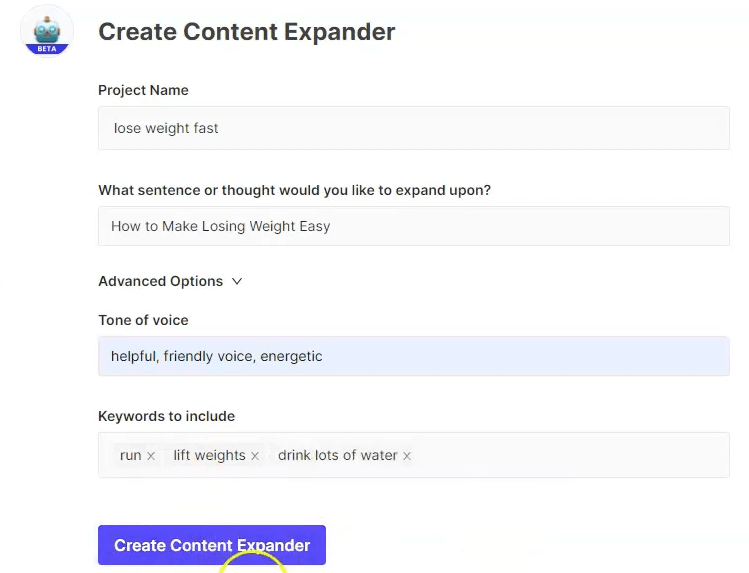Image resolution: width=749 pixels, height=573 pixels.
Task: Remove the 'drink lots of water' keyword
Action: coord(407,456)
